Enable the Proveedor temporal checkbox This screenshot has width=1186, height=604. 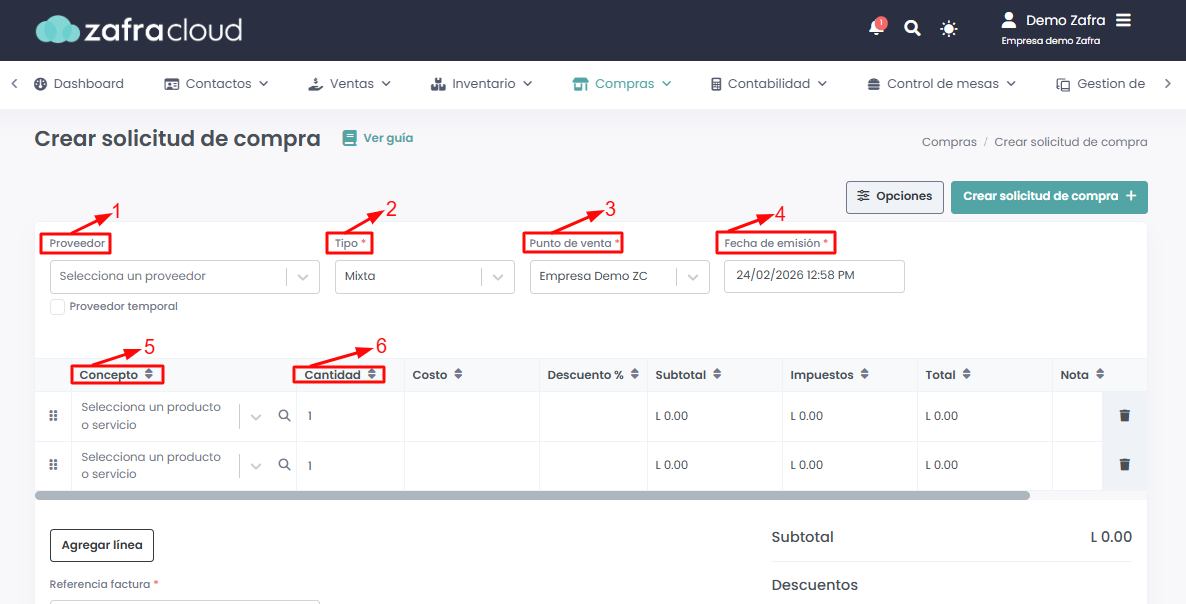[57, 307]
